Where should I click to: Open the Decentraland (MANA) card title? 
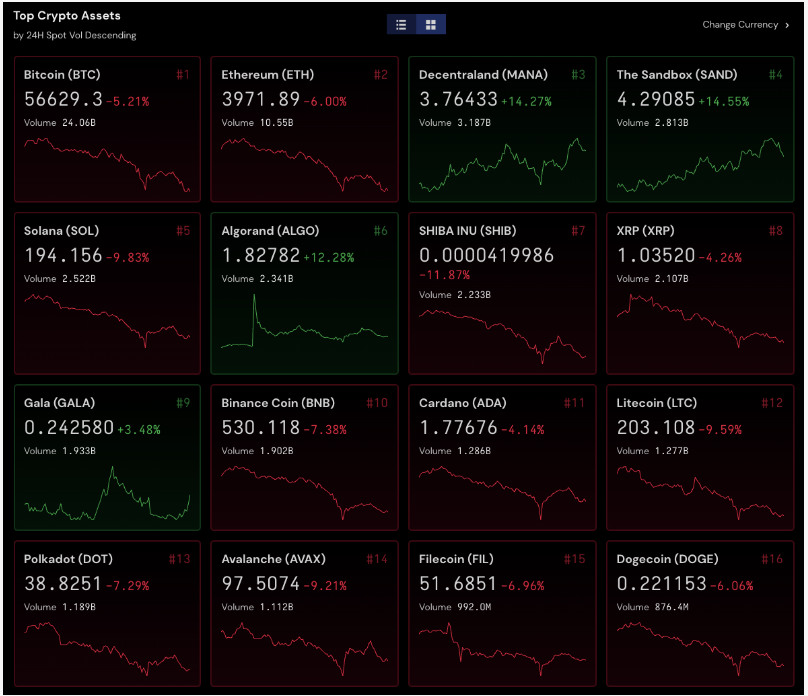pos(483,75)
